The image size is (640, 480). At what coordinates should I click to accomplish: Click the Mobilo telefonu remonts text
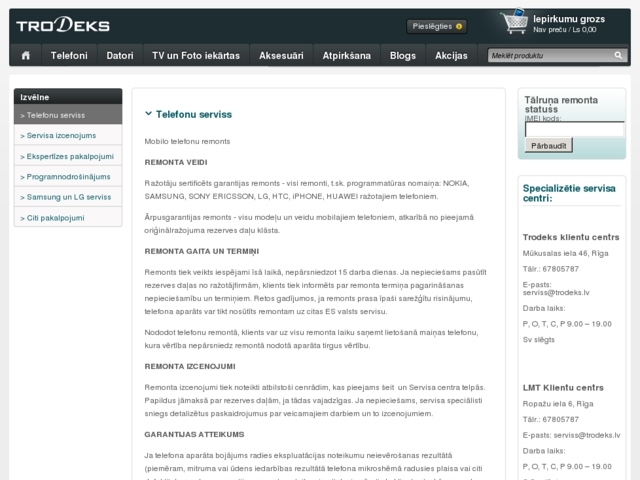point(187,141)
